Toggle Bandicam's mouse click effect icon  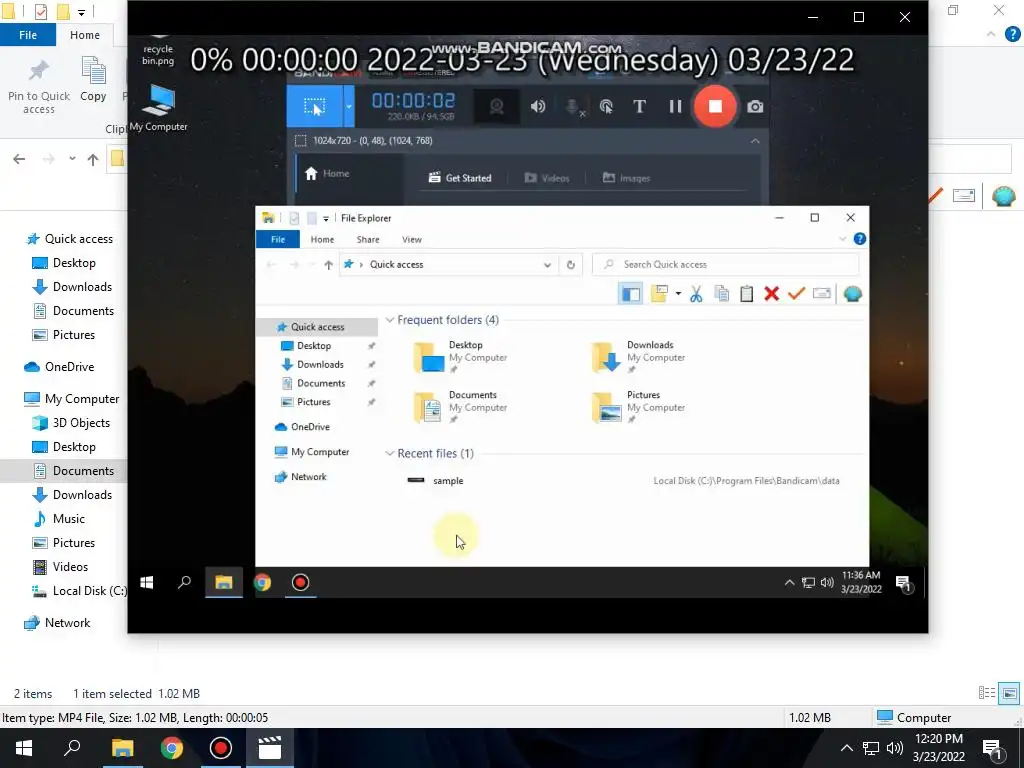point(606,106)
